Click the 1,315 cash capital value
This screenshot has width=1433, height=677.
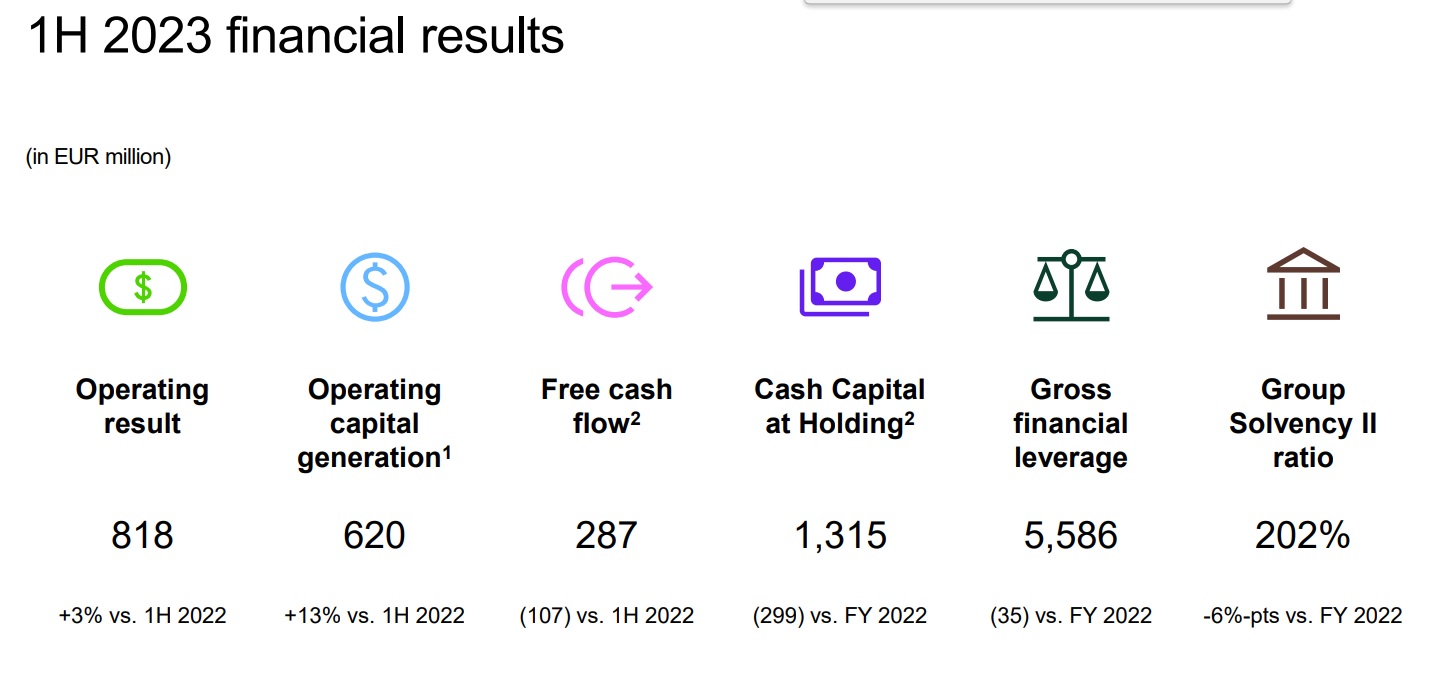840,536
